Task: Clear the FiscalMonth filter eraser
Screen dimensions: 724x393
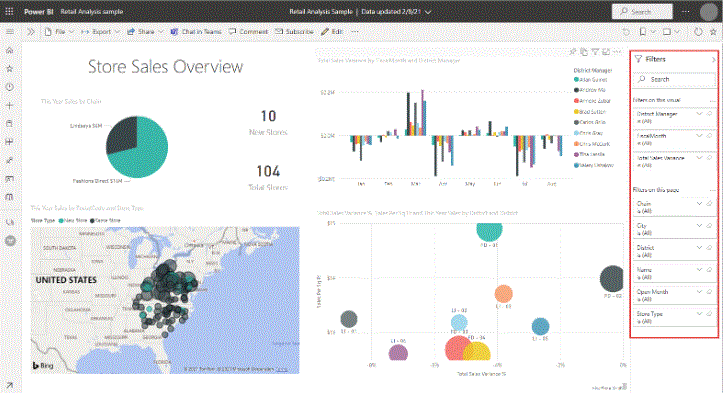Action: (x=710, y=136)
